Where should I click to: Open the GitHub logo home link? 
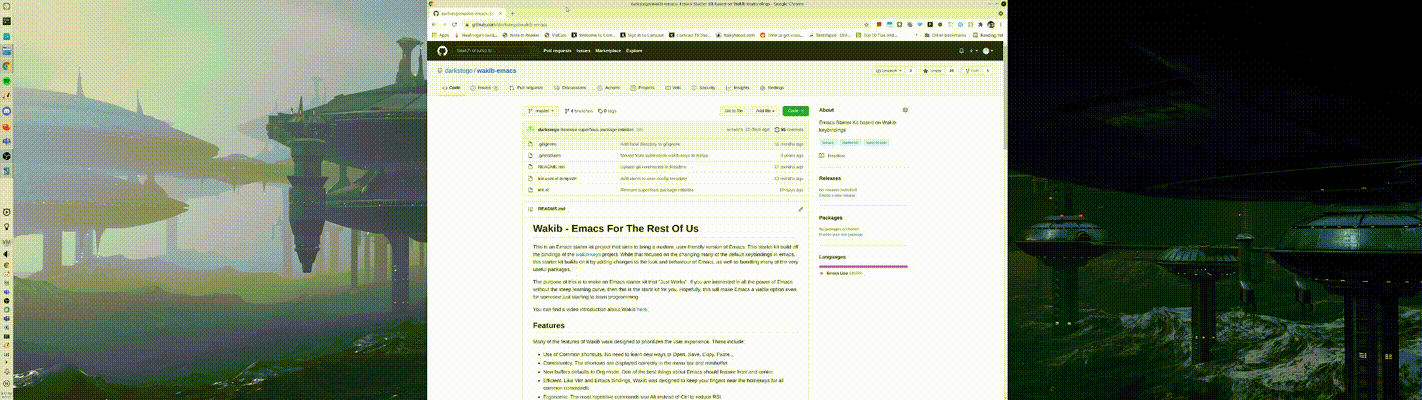[442, 50]
